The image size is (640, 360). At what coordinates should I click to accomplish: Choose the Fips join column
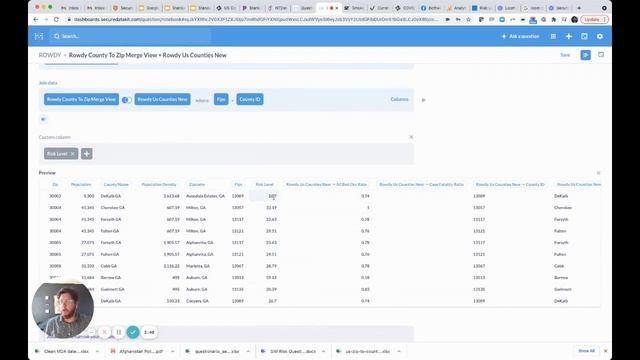coord(221,99)
